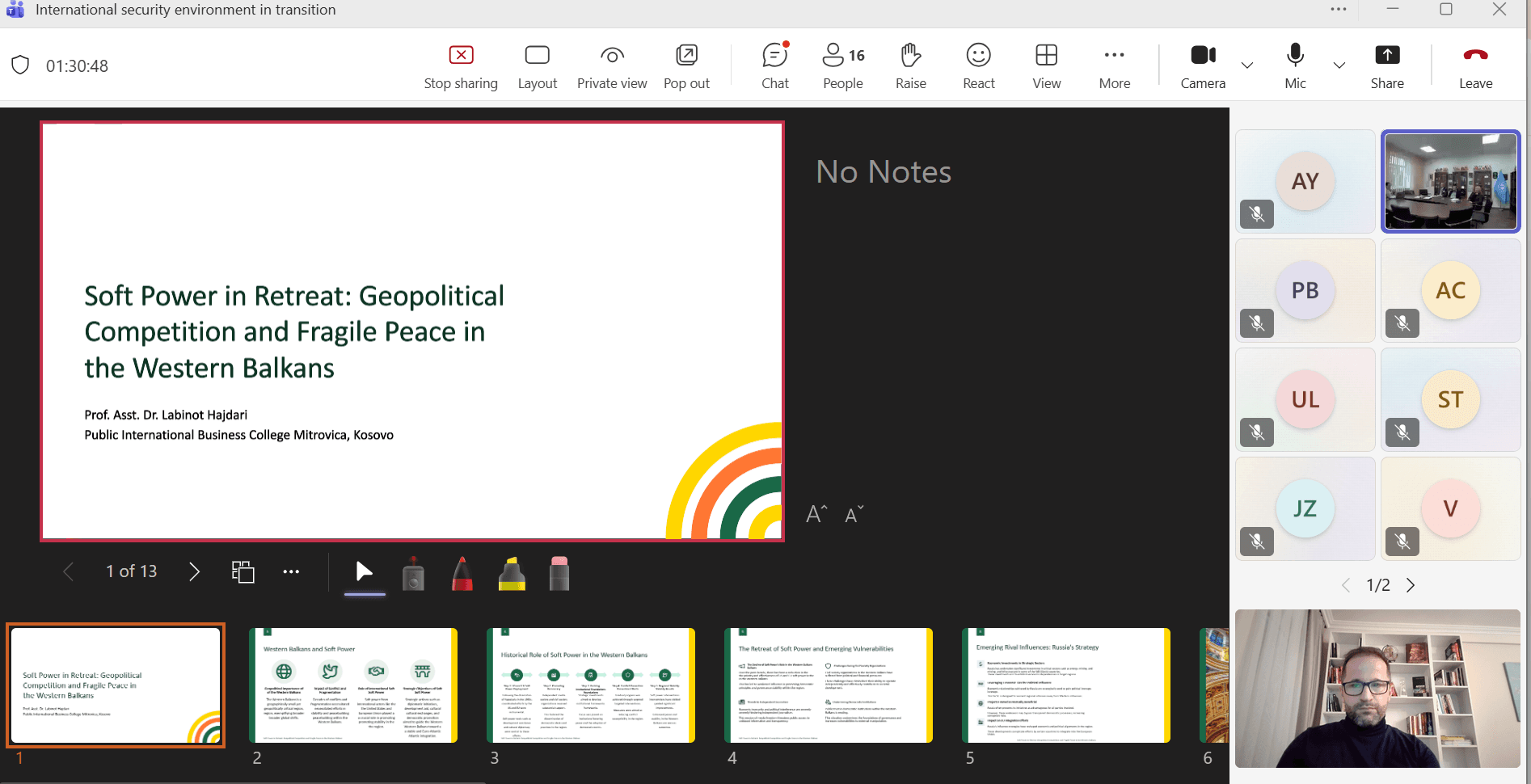Open the React emoji menu
This screenshot has height=784, width=1531.
(x=978, y=66)
